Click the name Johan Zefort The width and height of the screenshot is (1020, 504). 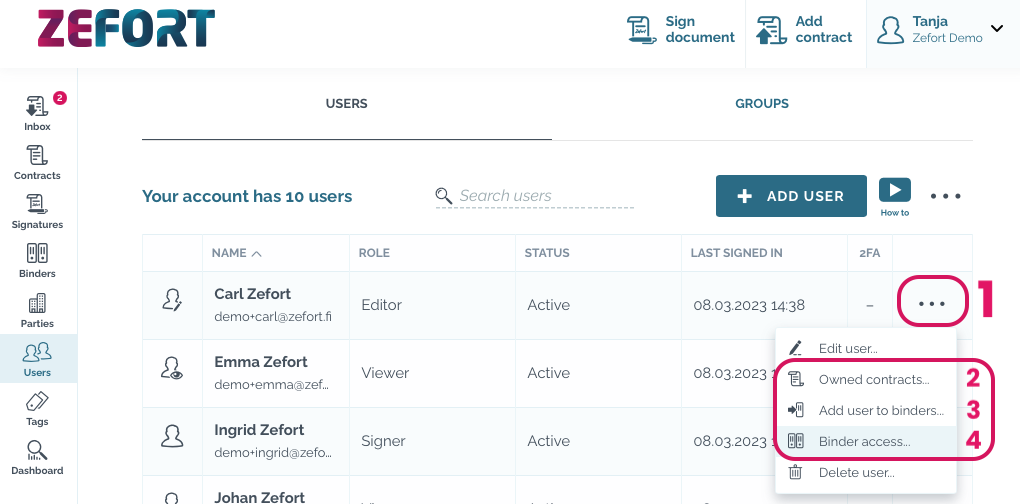(x=260, y=497)
